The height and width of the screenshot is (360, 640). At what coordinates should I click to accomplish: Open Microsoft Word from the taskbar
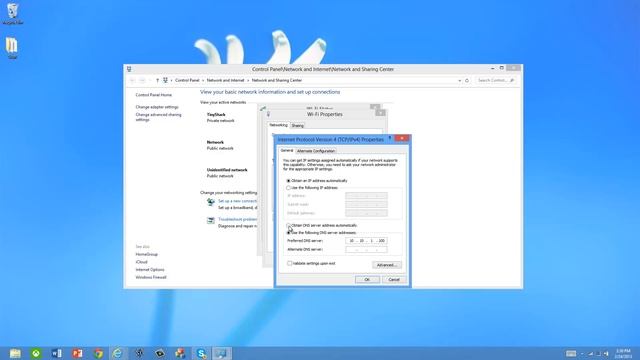click(57, 353)
